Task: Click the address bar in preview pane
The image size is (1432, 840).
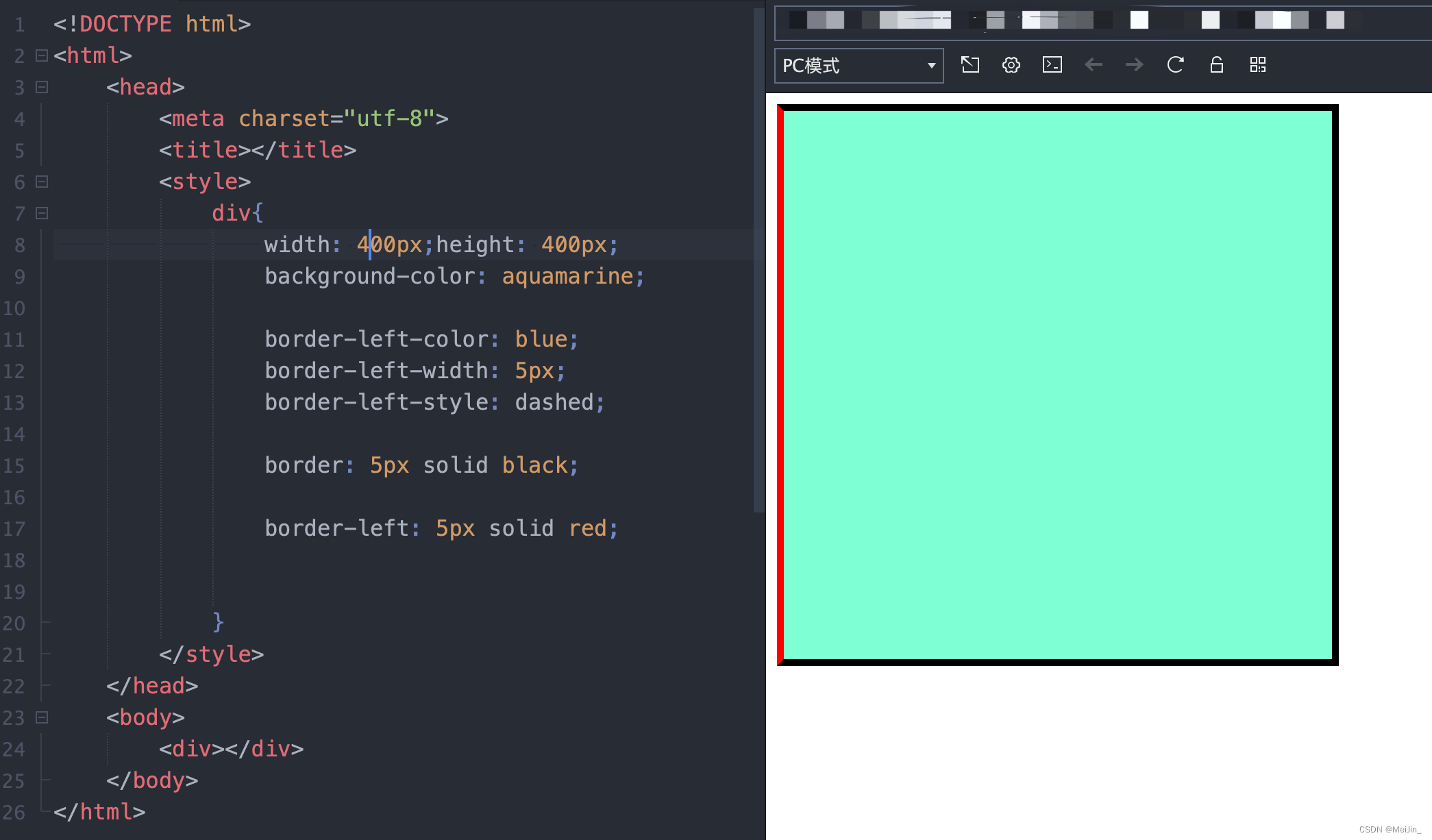Action: point(1103,22)
